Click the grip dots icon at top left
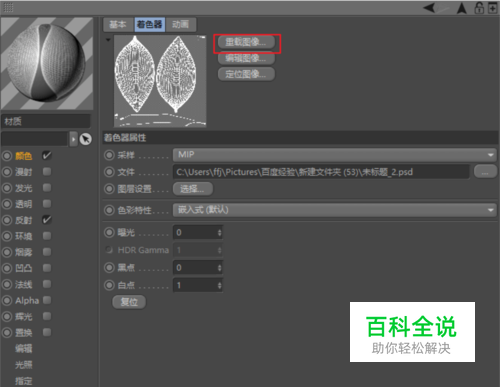The image size is (500, 387). coord(8,7)
